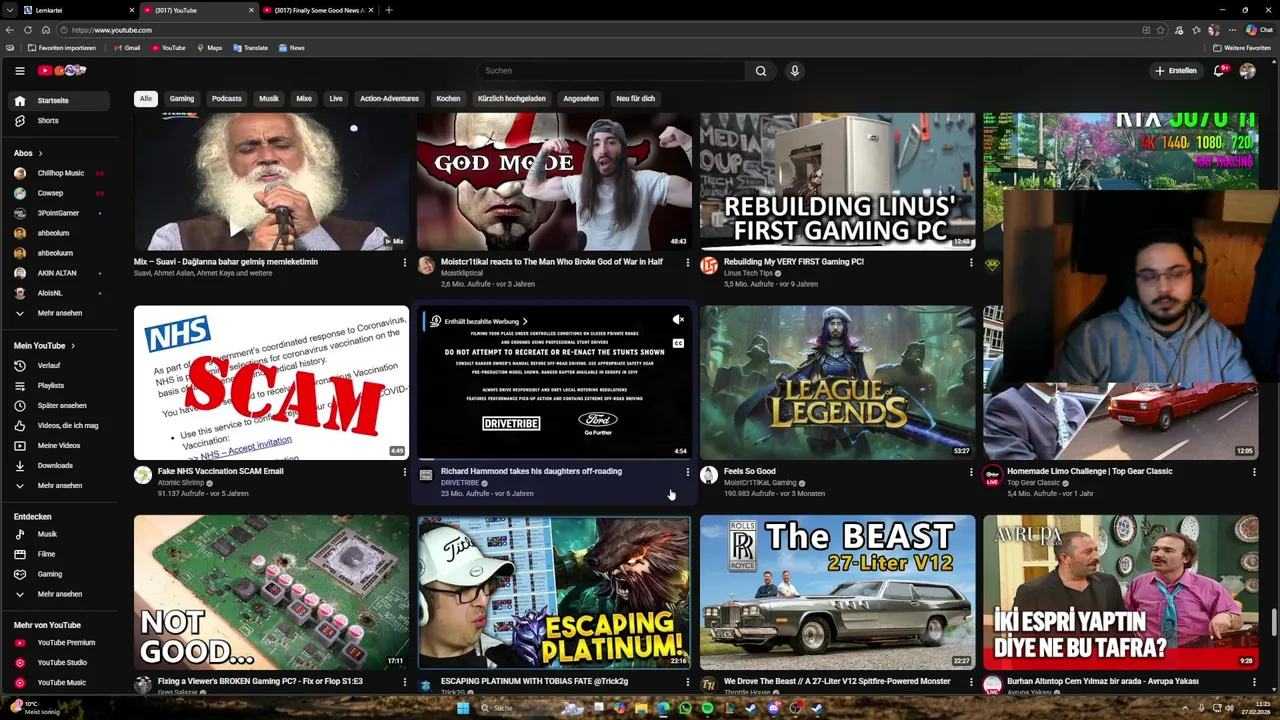Select the Gaming filter chip
The image size is (1280, 720).
tap(182, 99)
